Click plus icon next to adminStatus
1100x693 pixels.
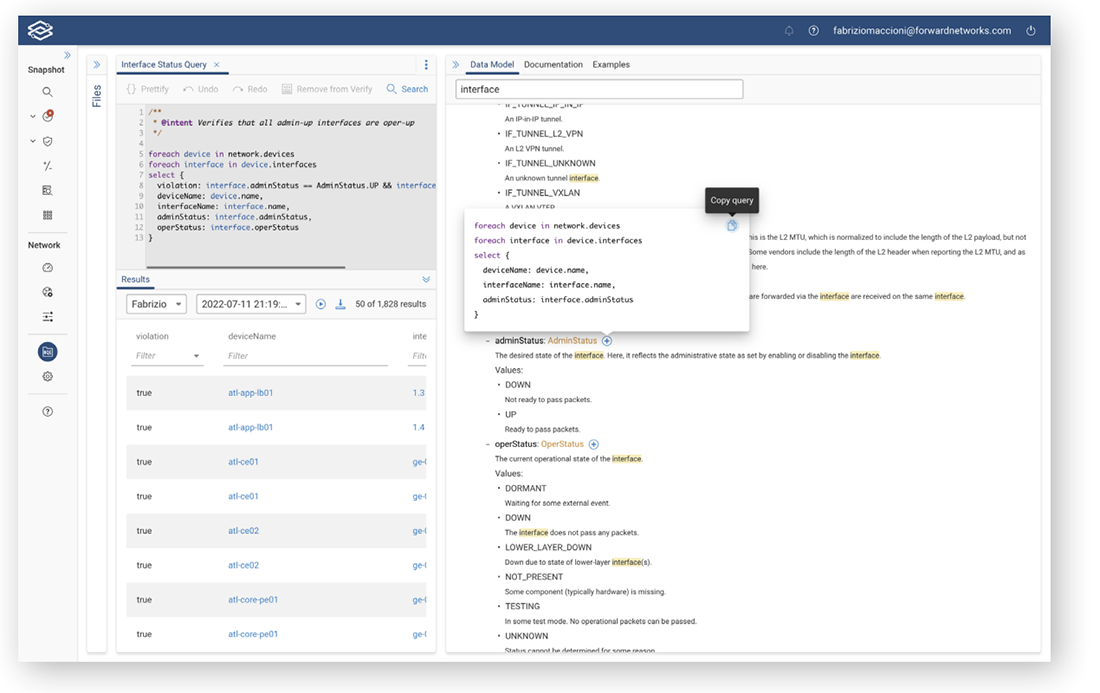click(x=607, y=341)
